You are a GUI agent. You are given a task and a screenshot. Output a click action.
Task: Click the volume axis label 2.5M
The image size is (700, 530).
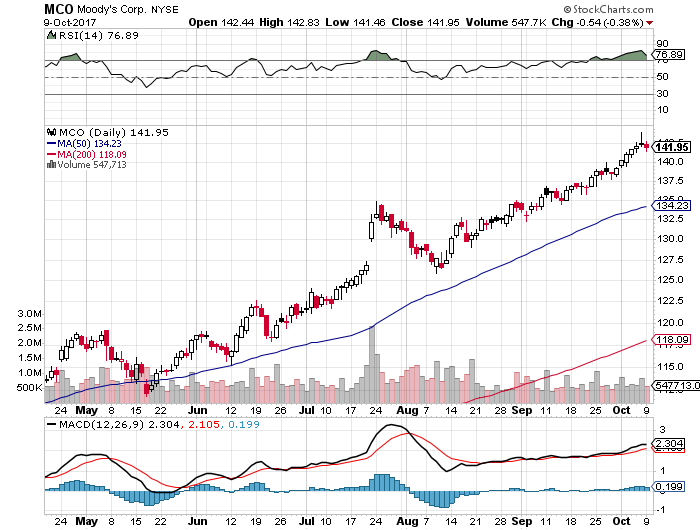point(30,328)
